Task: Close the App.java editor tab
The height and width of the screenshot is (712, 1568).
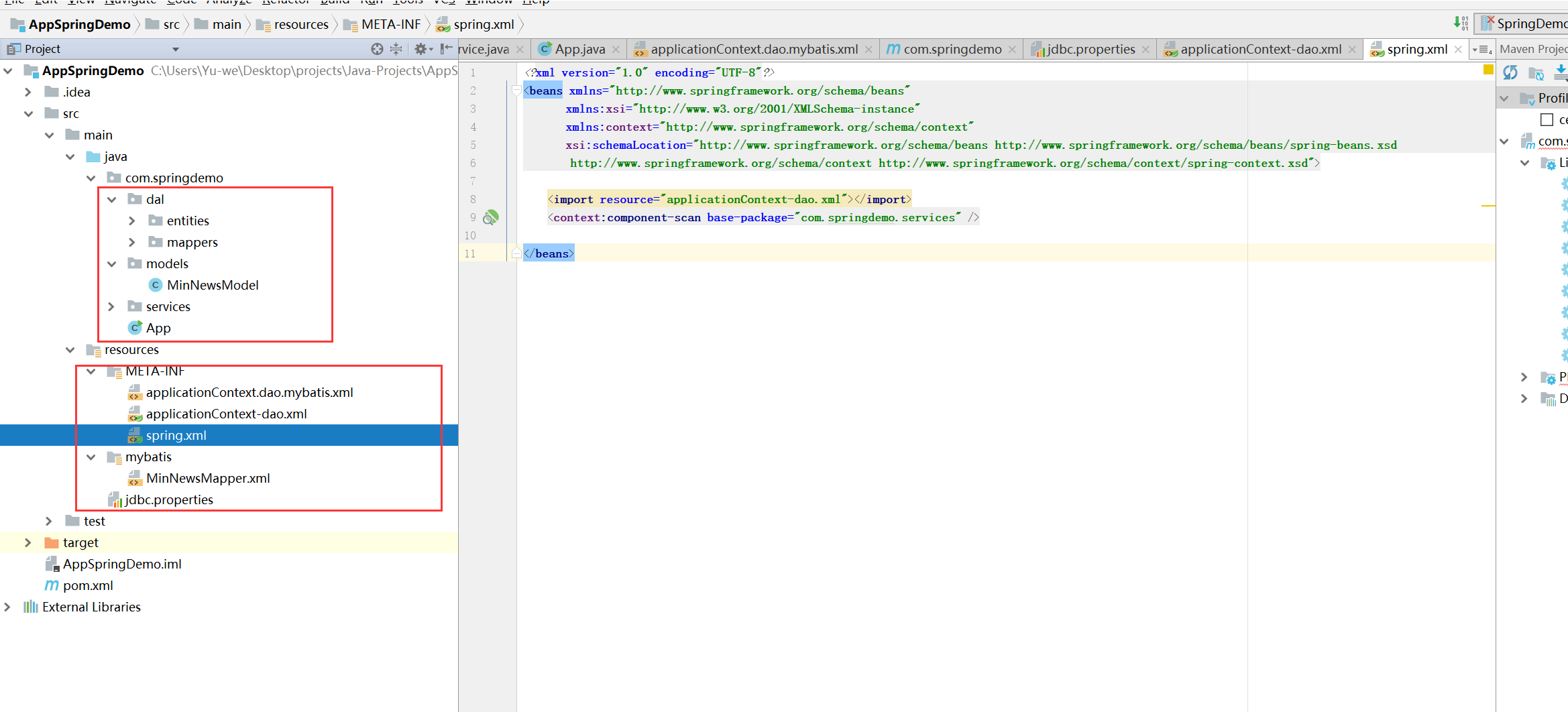Action: (x=616, y=50)
